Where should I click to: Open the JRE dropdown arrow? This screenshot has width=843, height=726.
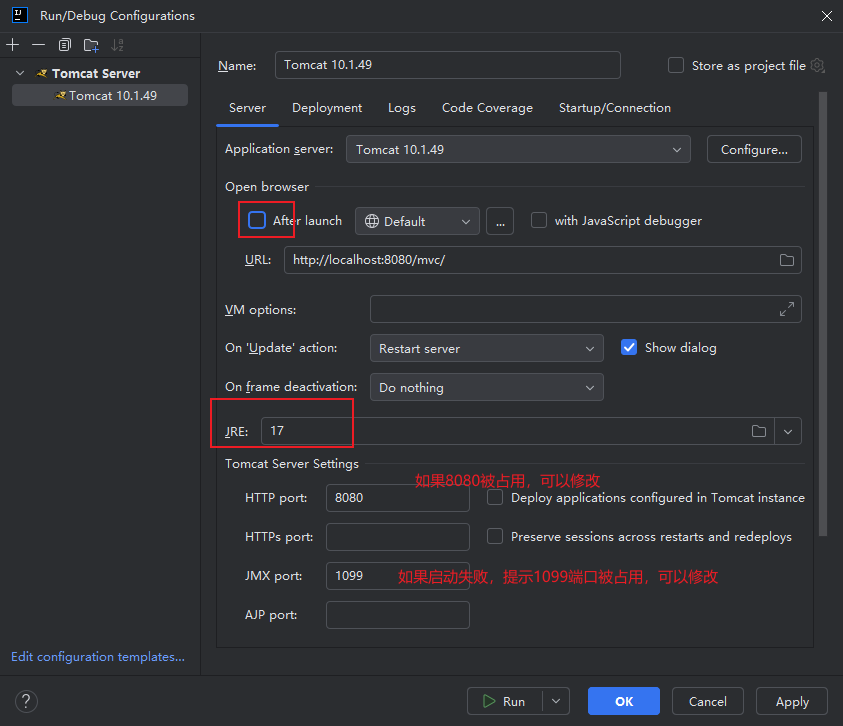788,431
